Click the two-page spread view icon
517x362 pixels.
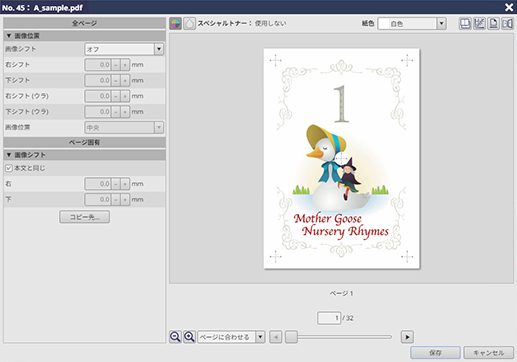[x=507, y=24]
